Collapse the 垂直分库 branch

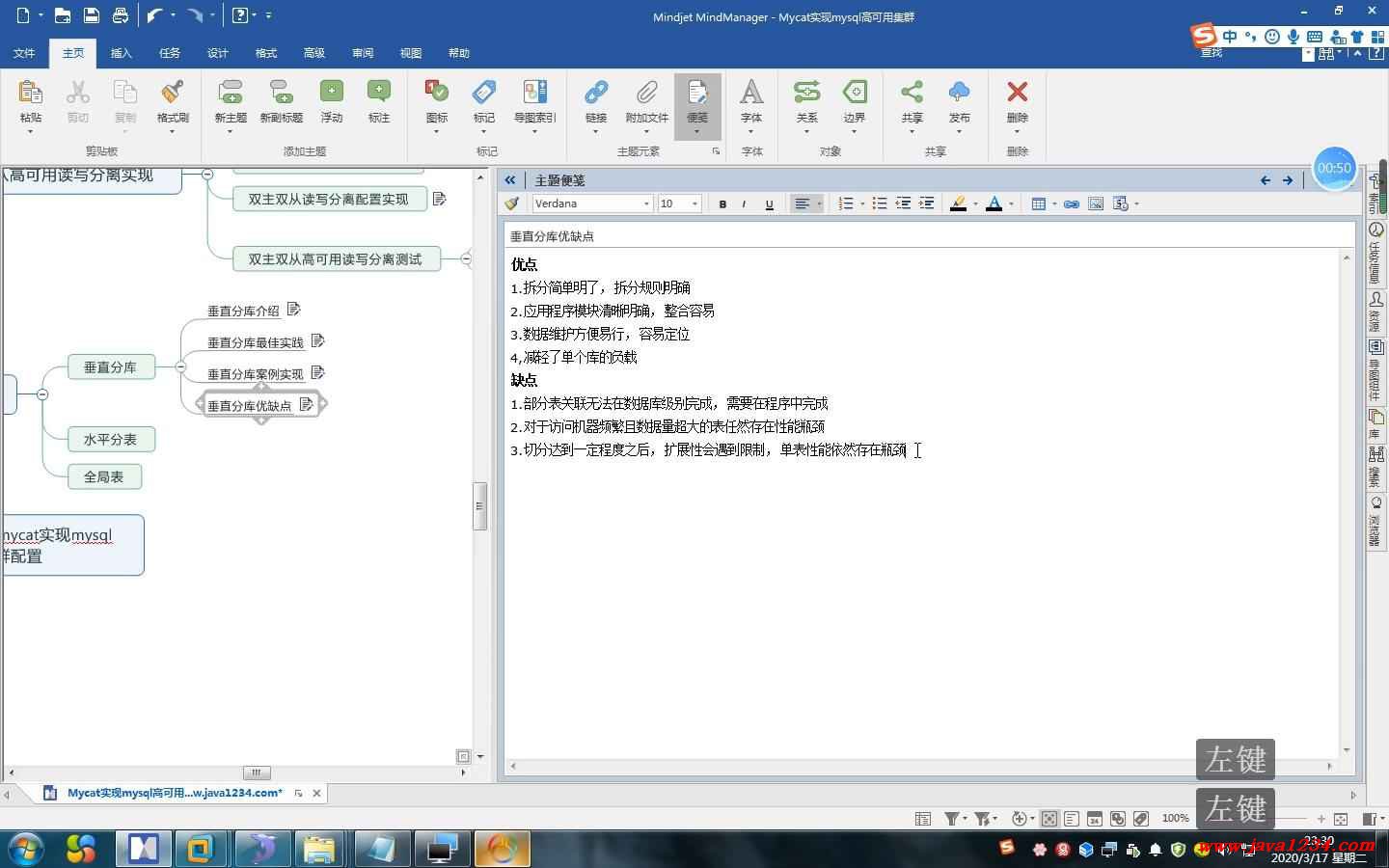click(180, 366)
